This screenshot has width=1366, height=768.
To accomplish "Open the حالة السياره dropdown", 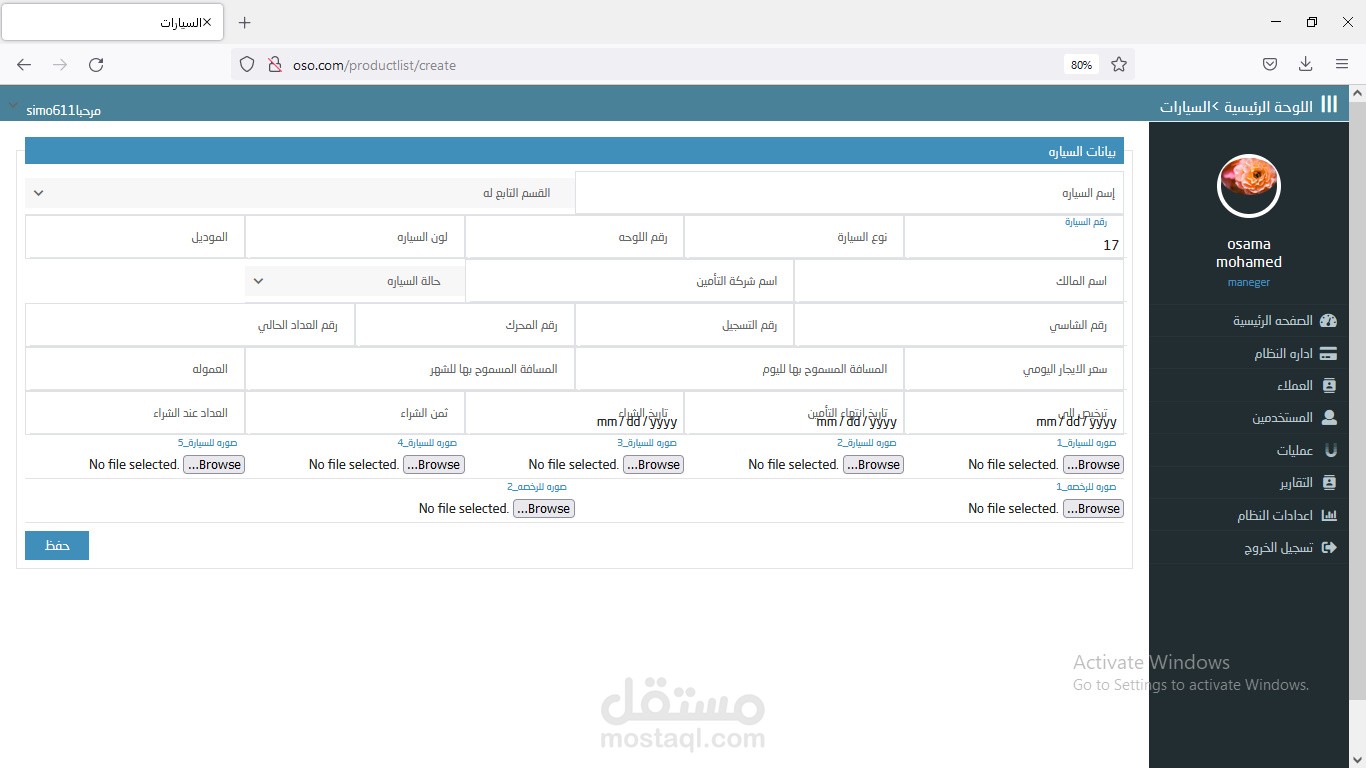I will click(355, 281).
